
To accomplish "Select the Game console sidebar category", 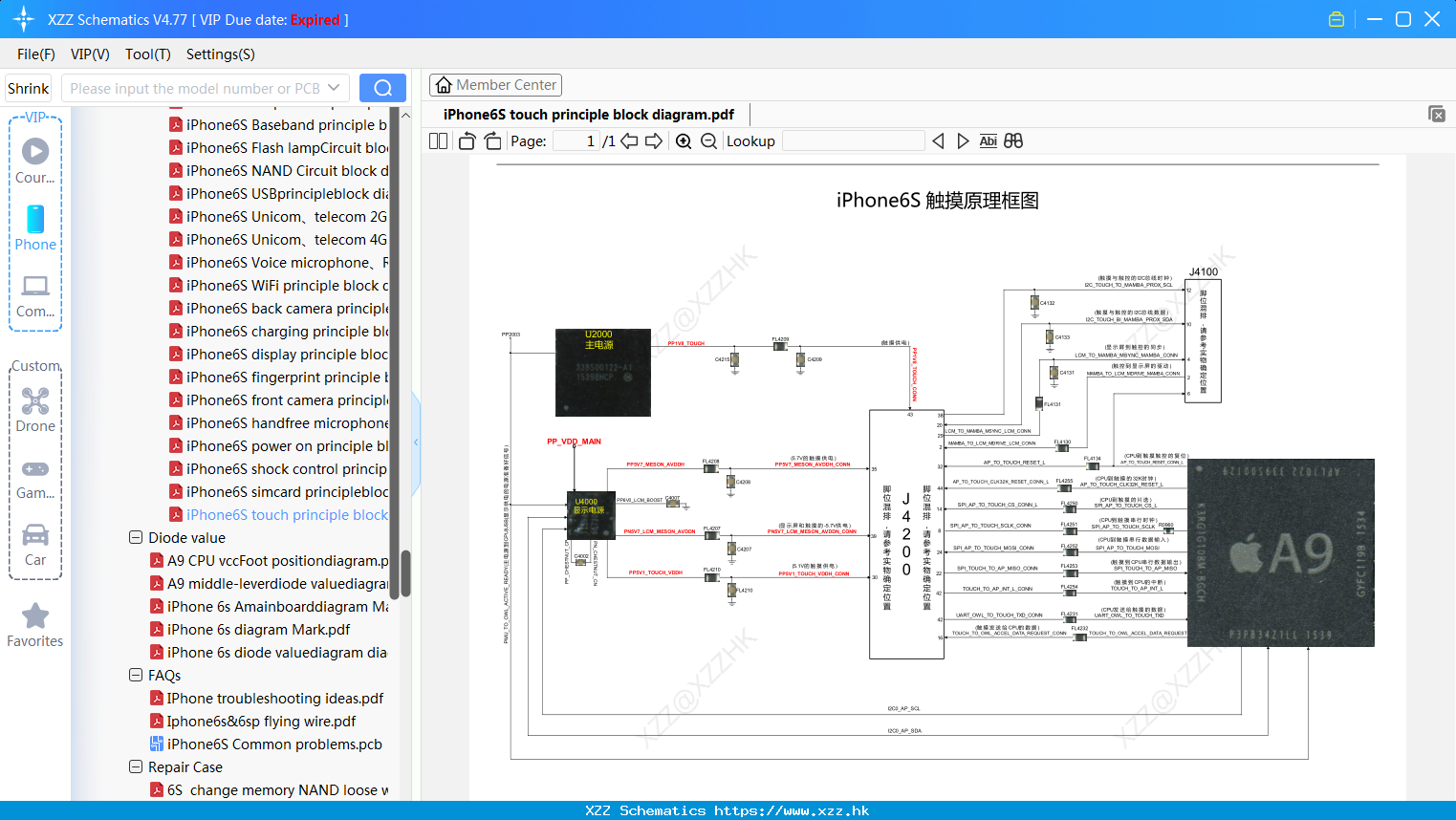I will tap(35, 479).
